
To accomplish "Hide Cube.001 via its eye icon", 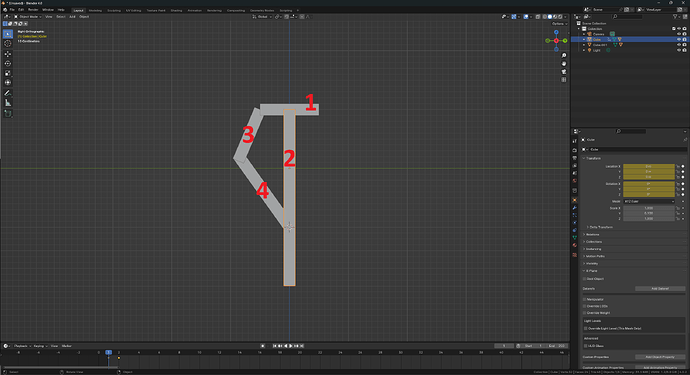I will (x=679, y=45).
